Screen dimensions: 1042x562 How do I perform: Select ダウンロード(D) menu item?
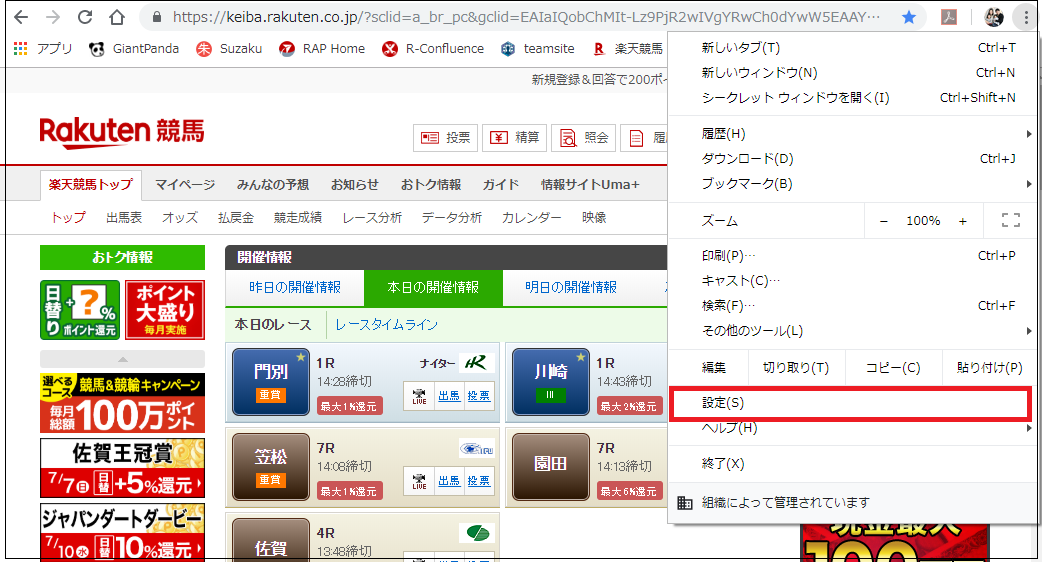pos(852,159)
